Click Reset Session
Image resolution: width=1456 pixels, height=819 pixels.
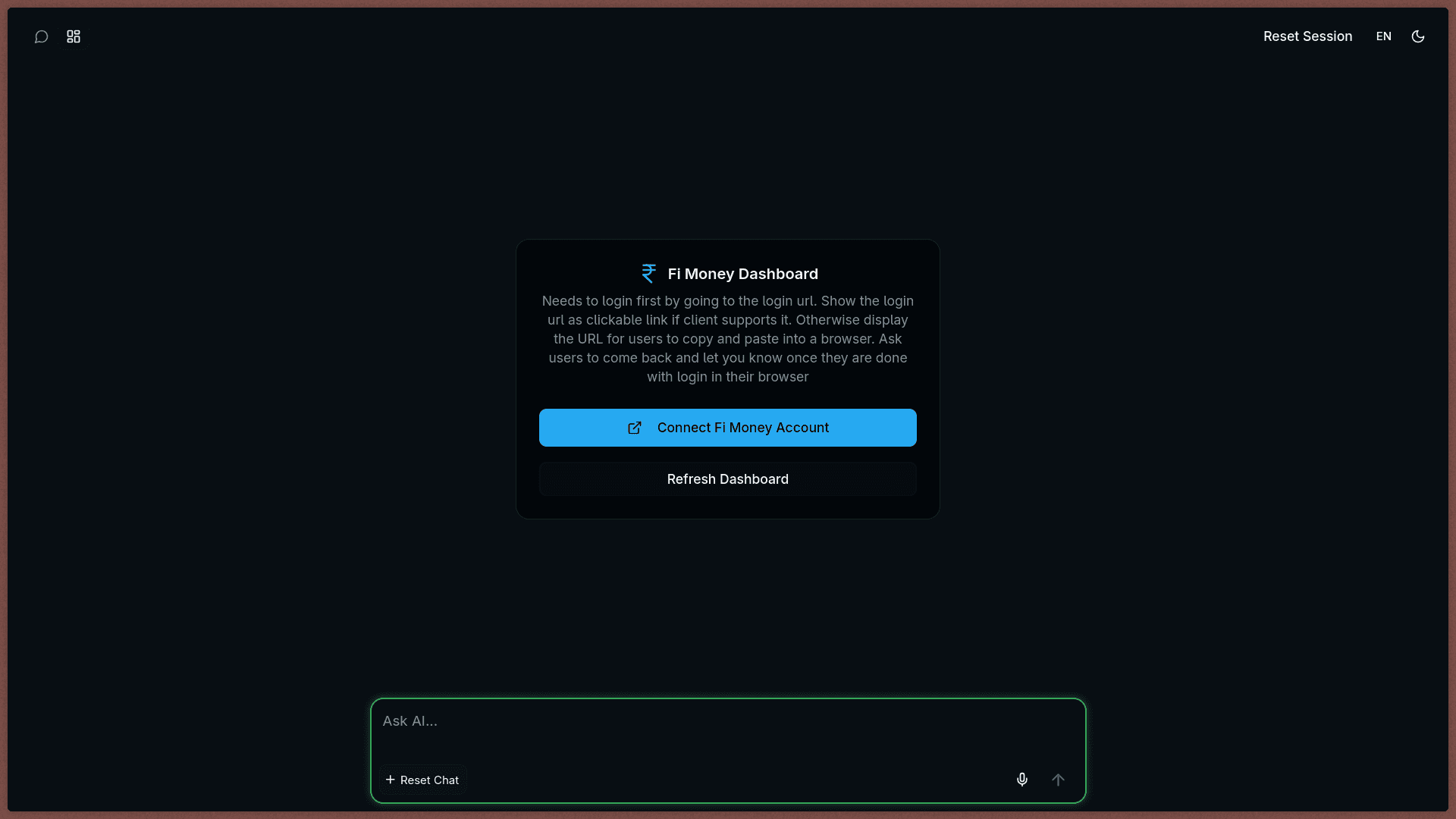pos(1307,36)
